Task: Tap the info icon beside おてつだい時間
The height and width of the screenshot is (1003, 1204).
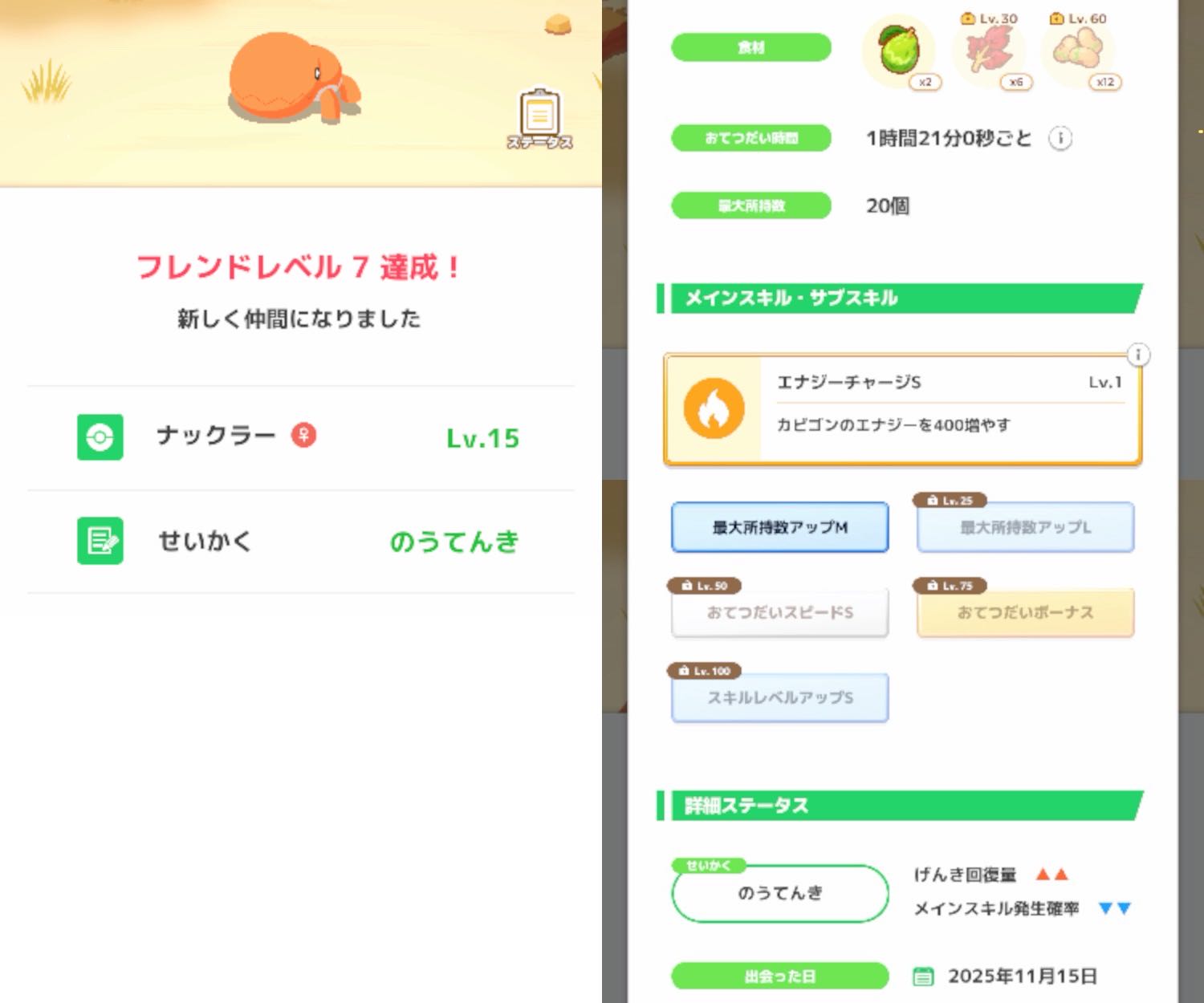Action: (1060, 138)
